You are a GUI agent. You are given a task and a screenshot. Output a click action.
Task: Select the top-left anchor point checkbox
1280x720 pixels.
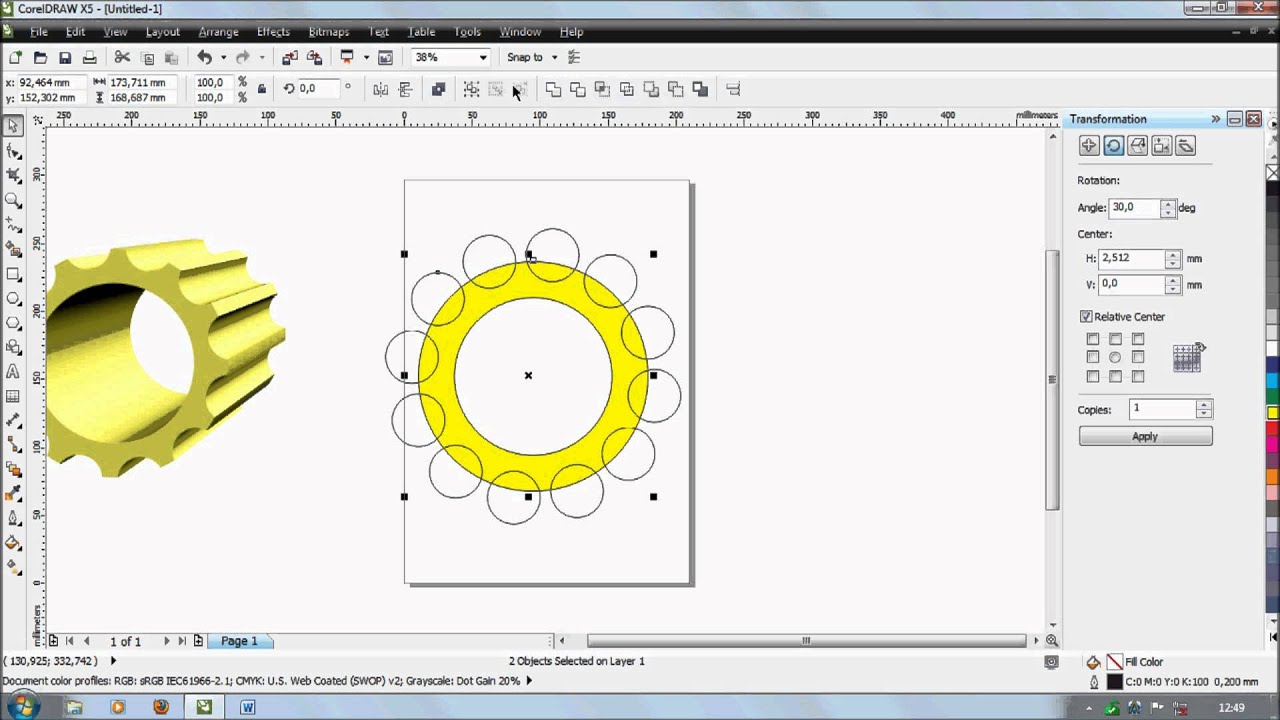(1093, 339)
